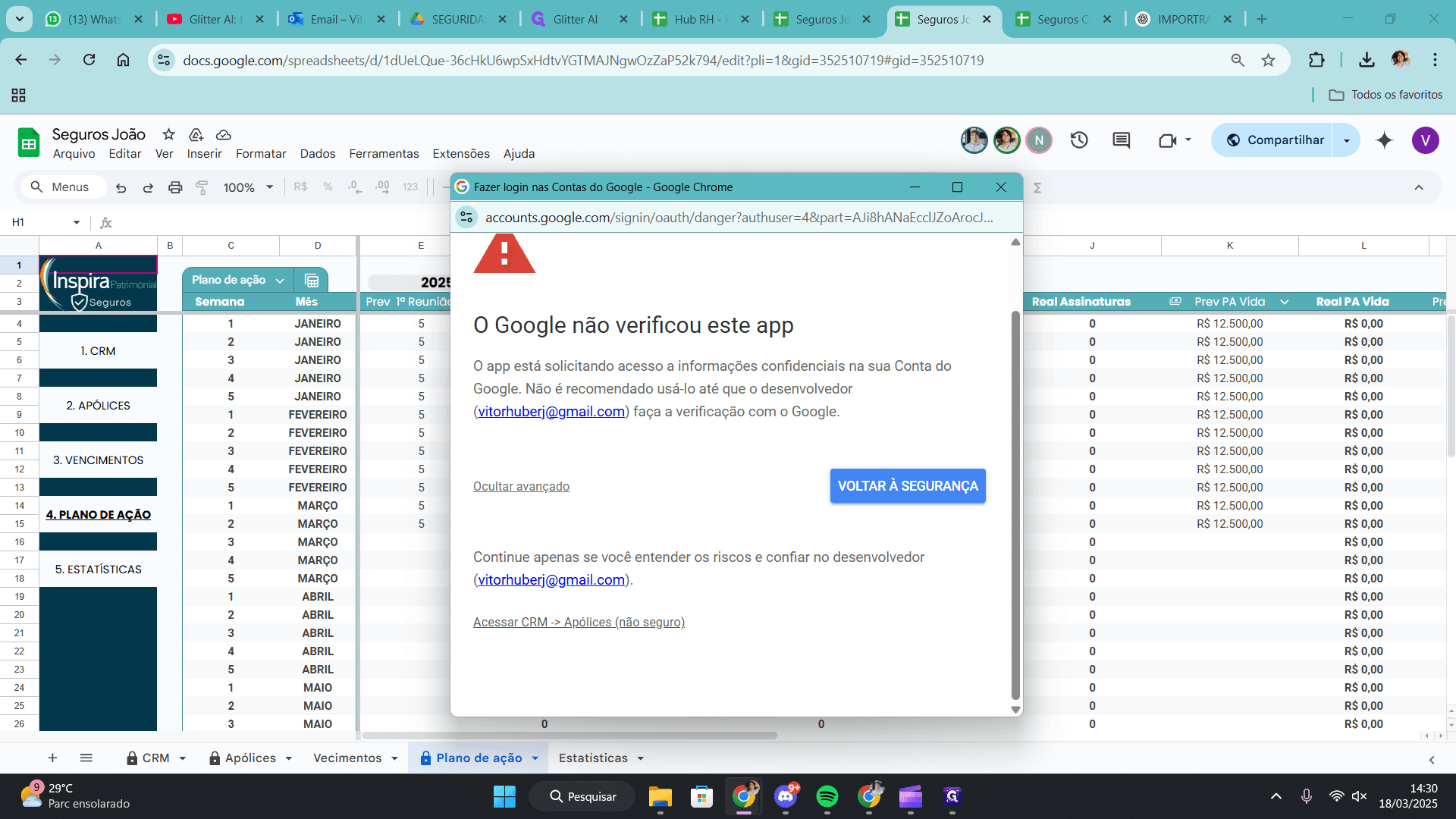Go to Chrome home page icon

pos(123,60)
